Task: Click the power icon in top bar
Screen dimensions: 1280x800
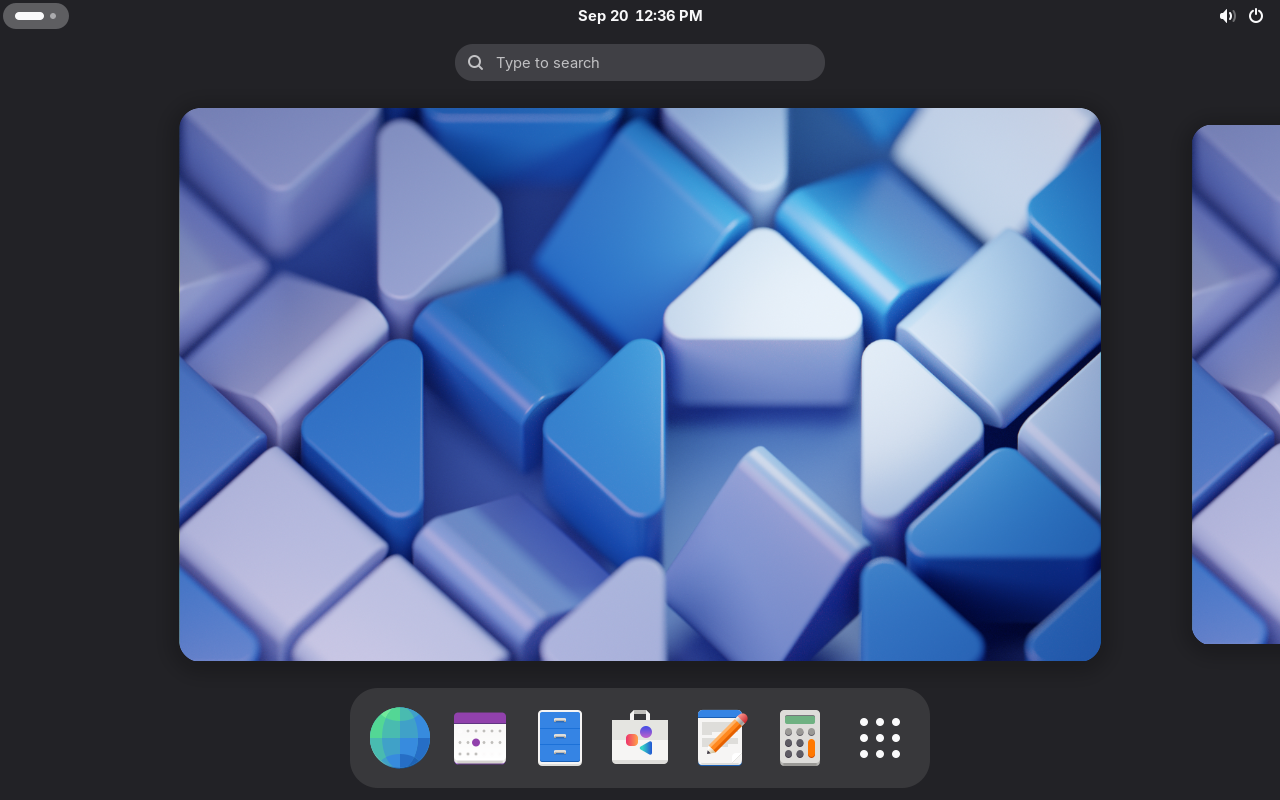Action: [1256, 16]
